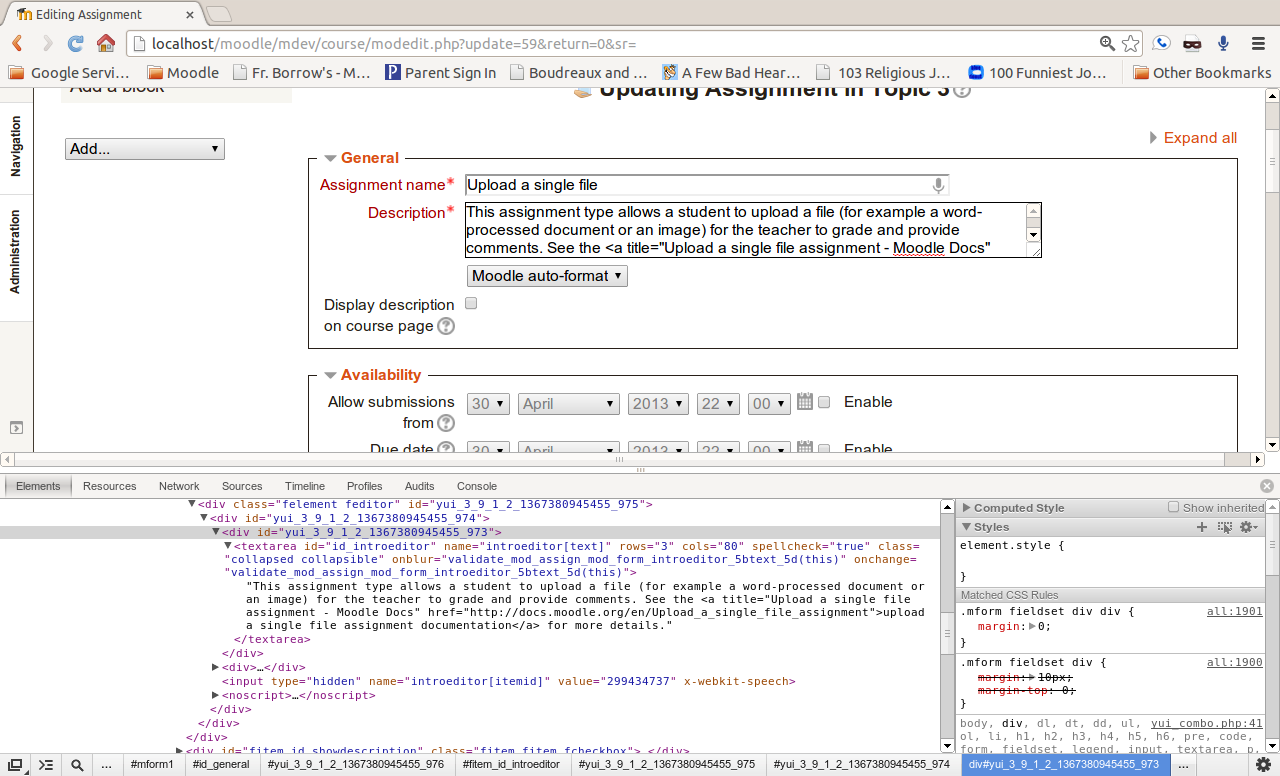Go to the browser home page icon
This screenshot has height=776, width=1280.
[x=105, y=43]
